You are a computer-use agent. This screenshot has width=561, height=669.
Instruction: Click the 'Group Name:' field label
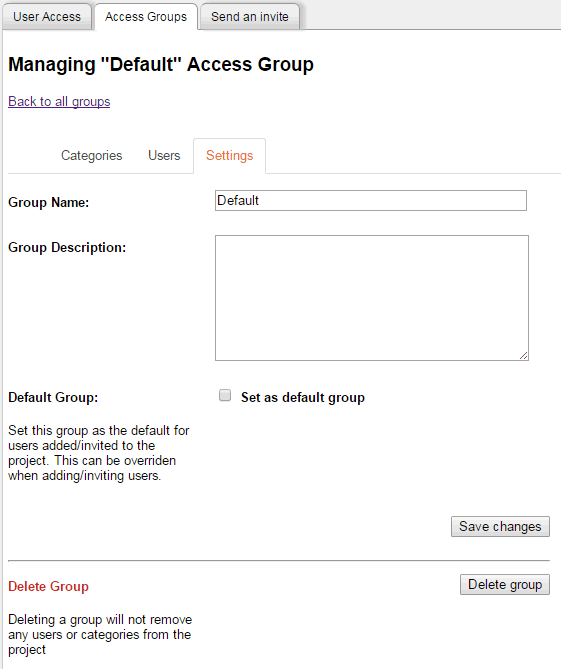click(49, 202)
